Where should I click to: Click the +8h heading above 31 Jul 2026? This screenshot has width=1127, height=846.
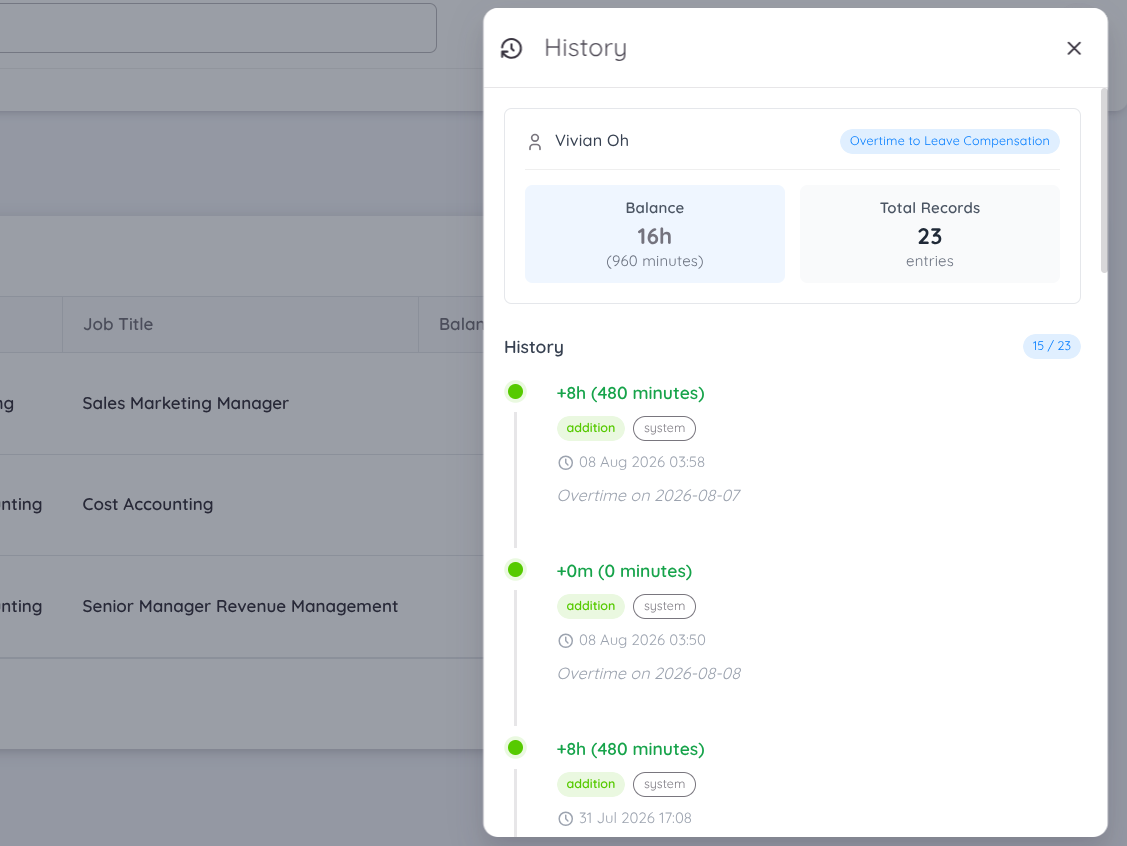(x=630, y=749)
